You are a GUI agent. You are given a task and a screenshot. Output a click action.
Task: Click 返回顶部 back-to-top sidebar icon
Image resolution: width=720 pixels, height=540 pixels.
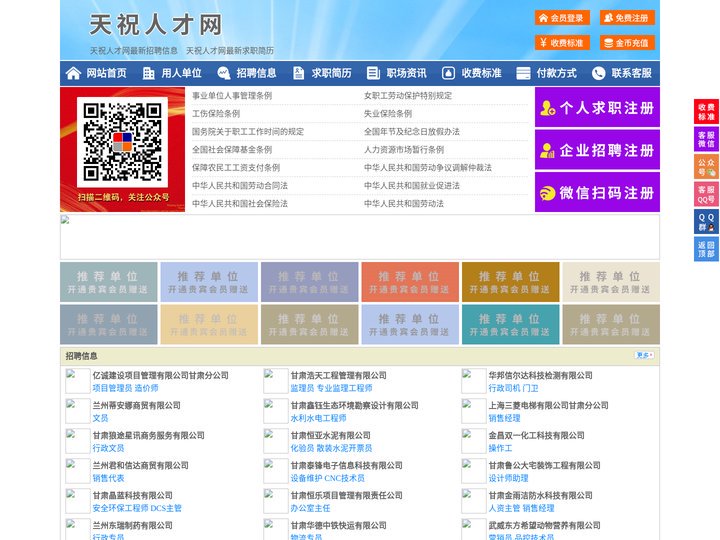pos(706,249)
